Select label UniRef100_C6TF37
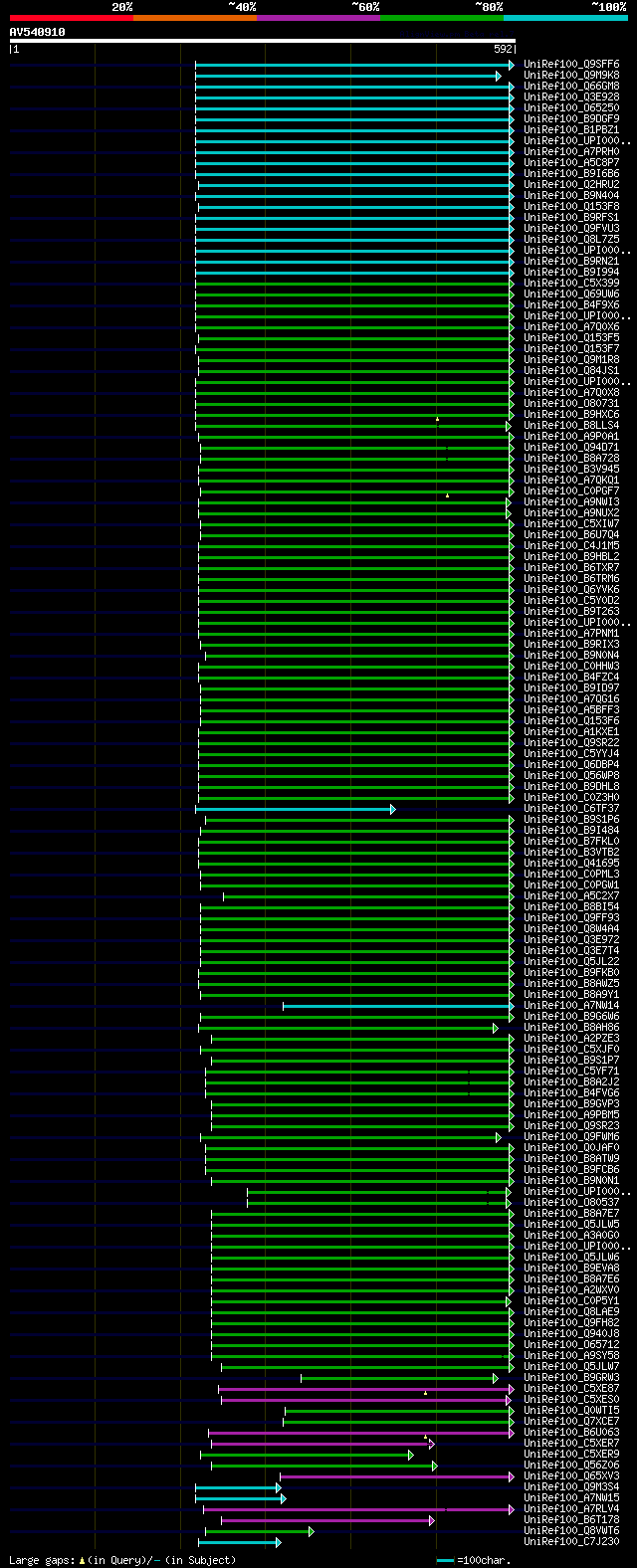637x1568 pixels. click(570, 809)
